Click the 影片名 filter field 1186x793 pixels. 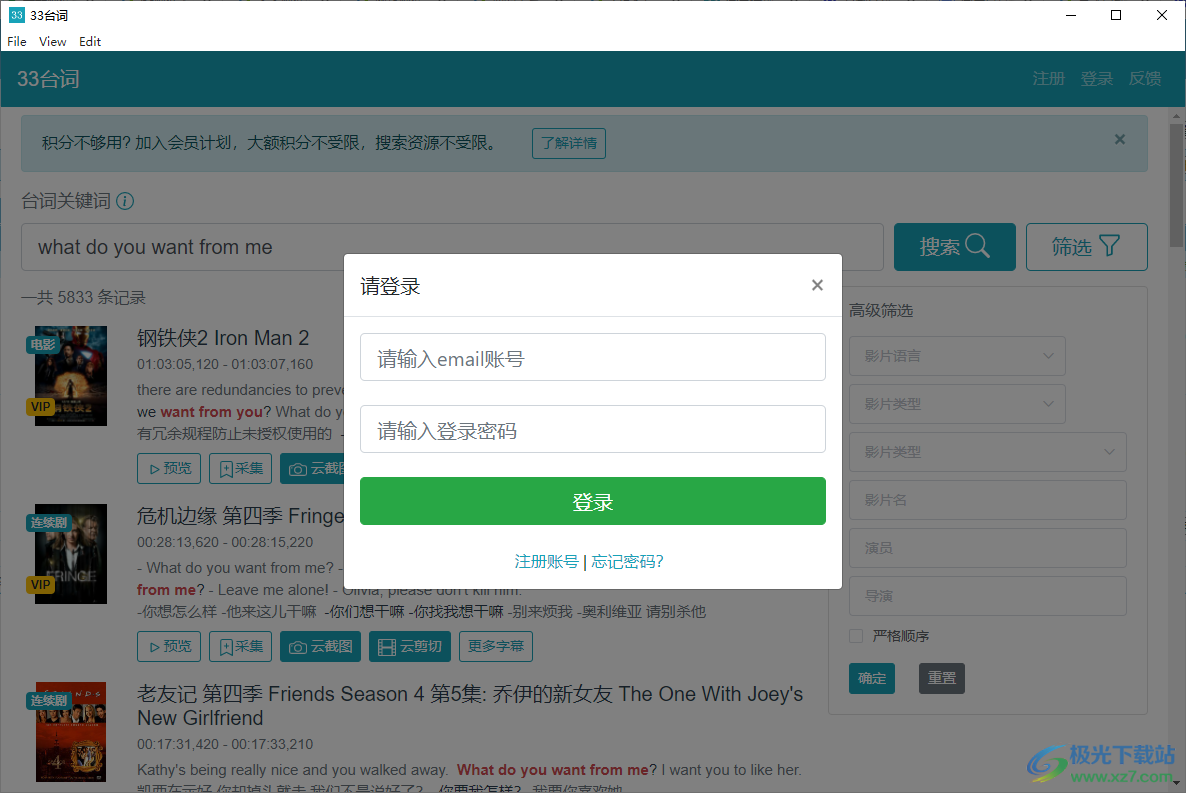987,500
